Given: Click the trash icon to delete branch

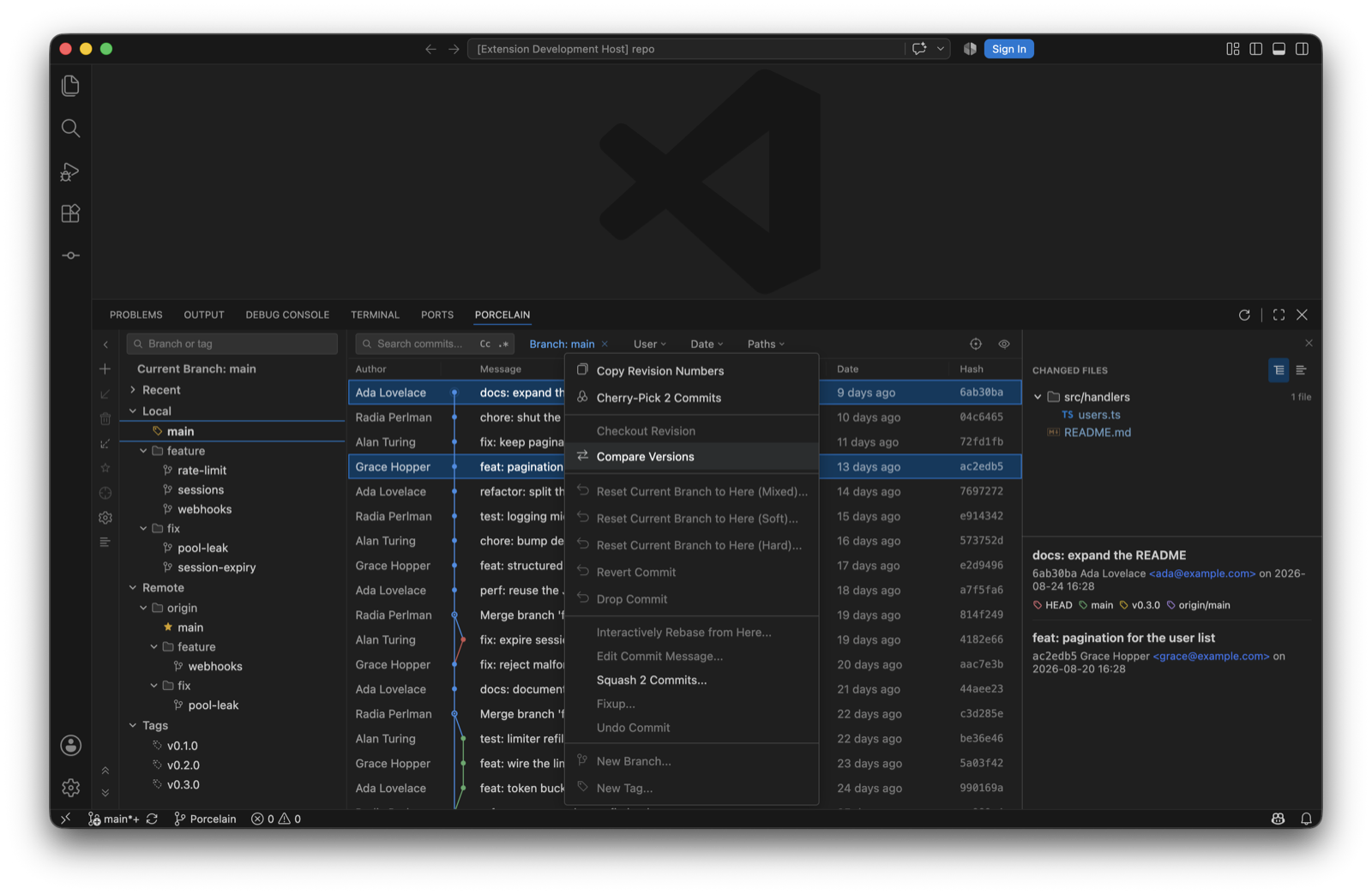Looking at the screenshot, I should click(x=105, y=418).
